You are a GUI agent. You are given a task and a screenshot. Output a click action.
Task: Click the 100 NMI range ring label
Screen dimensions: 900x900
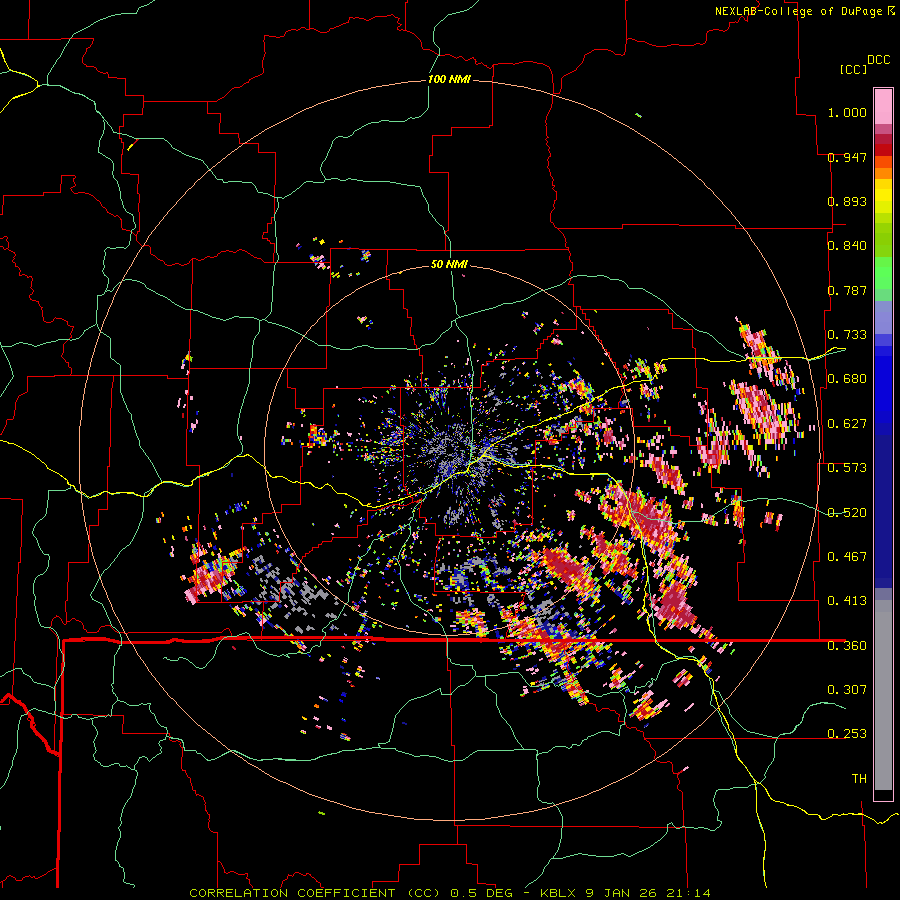449,79
